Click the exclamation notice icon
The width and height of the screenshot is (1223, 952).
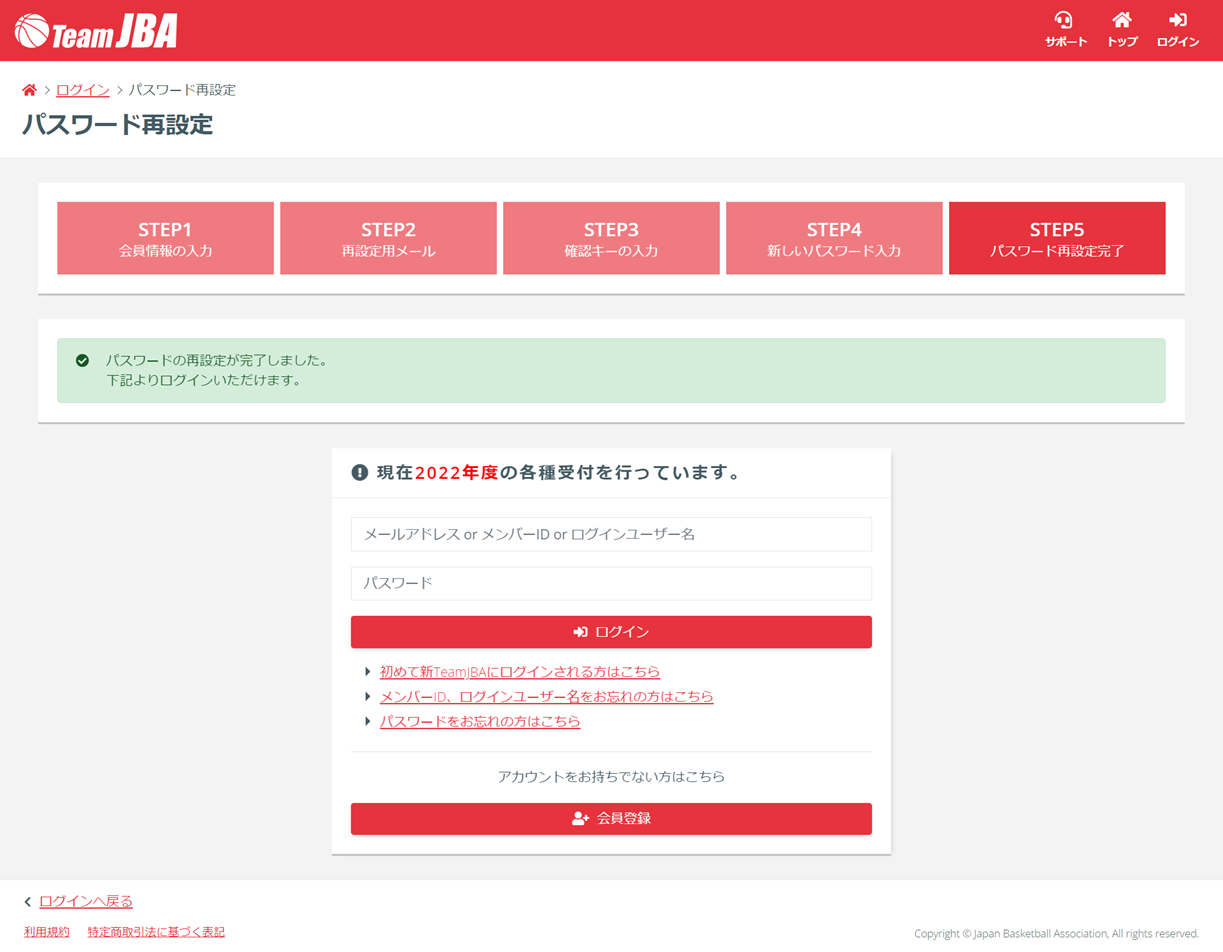(360, 473)
